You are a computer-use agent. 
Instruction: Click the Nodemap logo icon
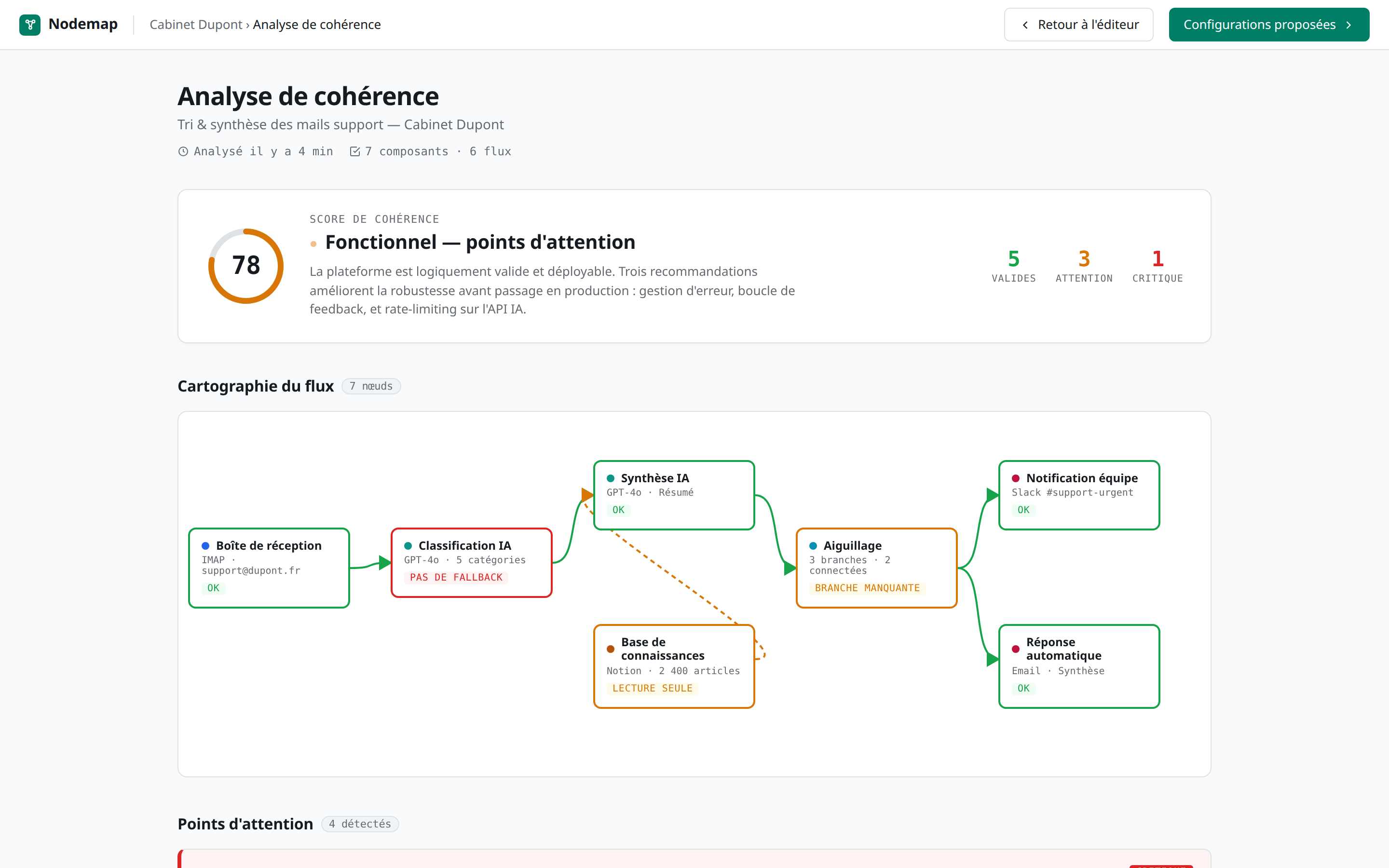[30, 25]
